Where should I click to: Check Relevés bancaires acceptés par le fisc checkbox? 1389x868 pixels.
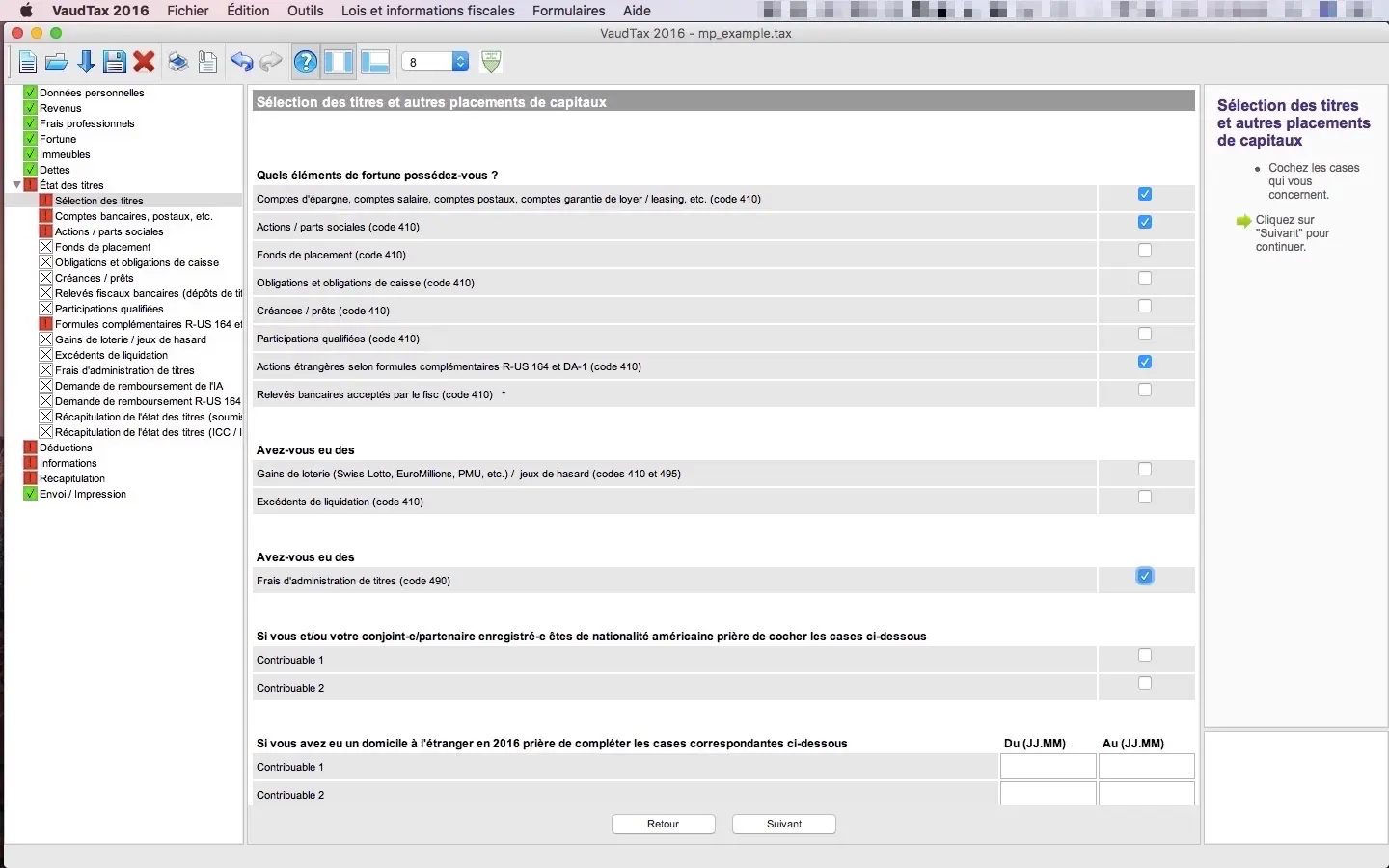pos(1145,390)
